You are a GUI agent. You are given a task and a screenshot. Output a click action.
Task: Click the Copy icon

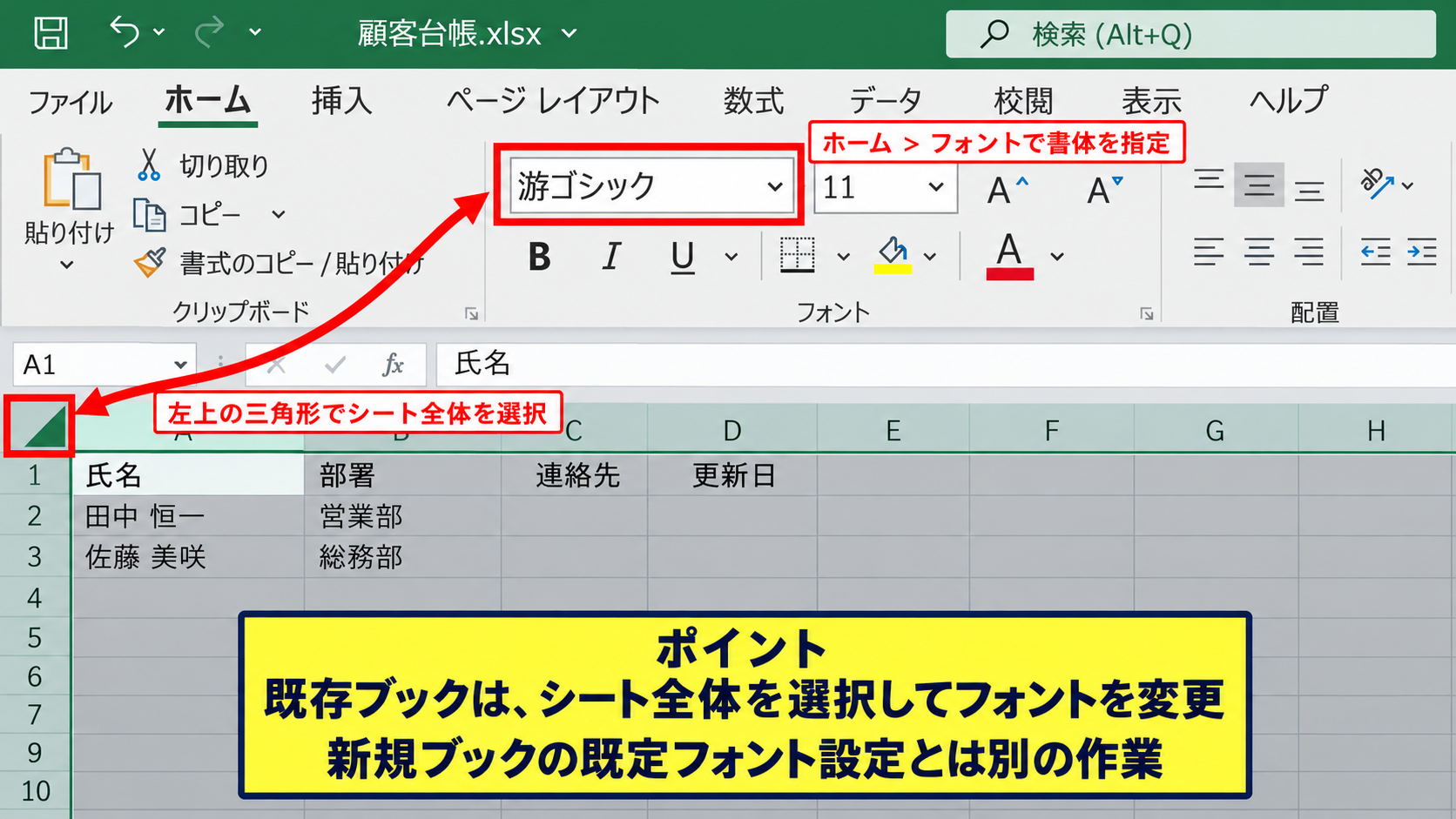pyautogui.click(x=149, y=214)
